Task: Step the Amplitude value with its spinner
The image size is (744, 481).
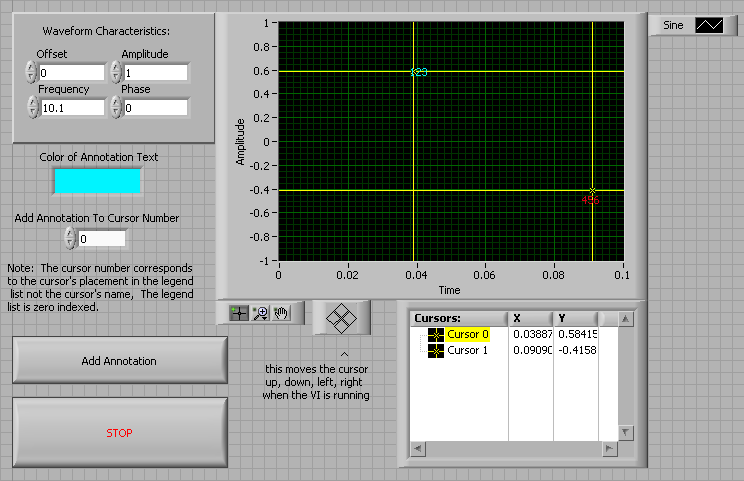Action: pyautogui.click(x=116, y=72)
